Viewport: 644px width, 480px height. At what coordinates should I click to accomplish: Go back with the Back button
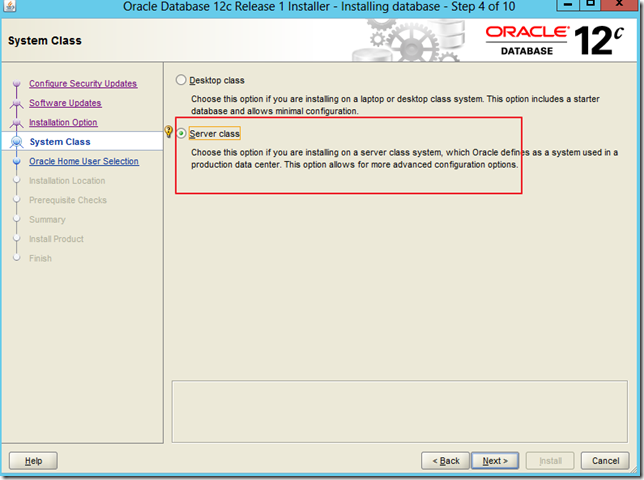(445, 461)
